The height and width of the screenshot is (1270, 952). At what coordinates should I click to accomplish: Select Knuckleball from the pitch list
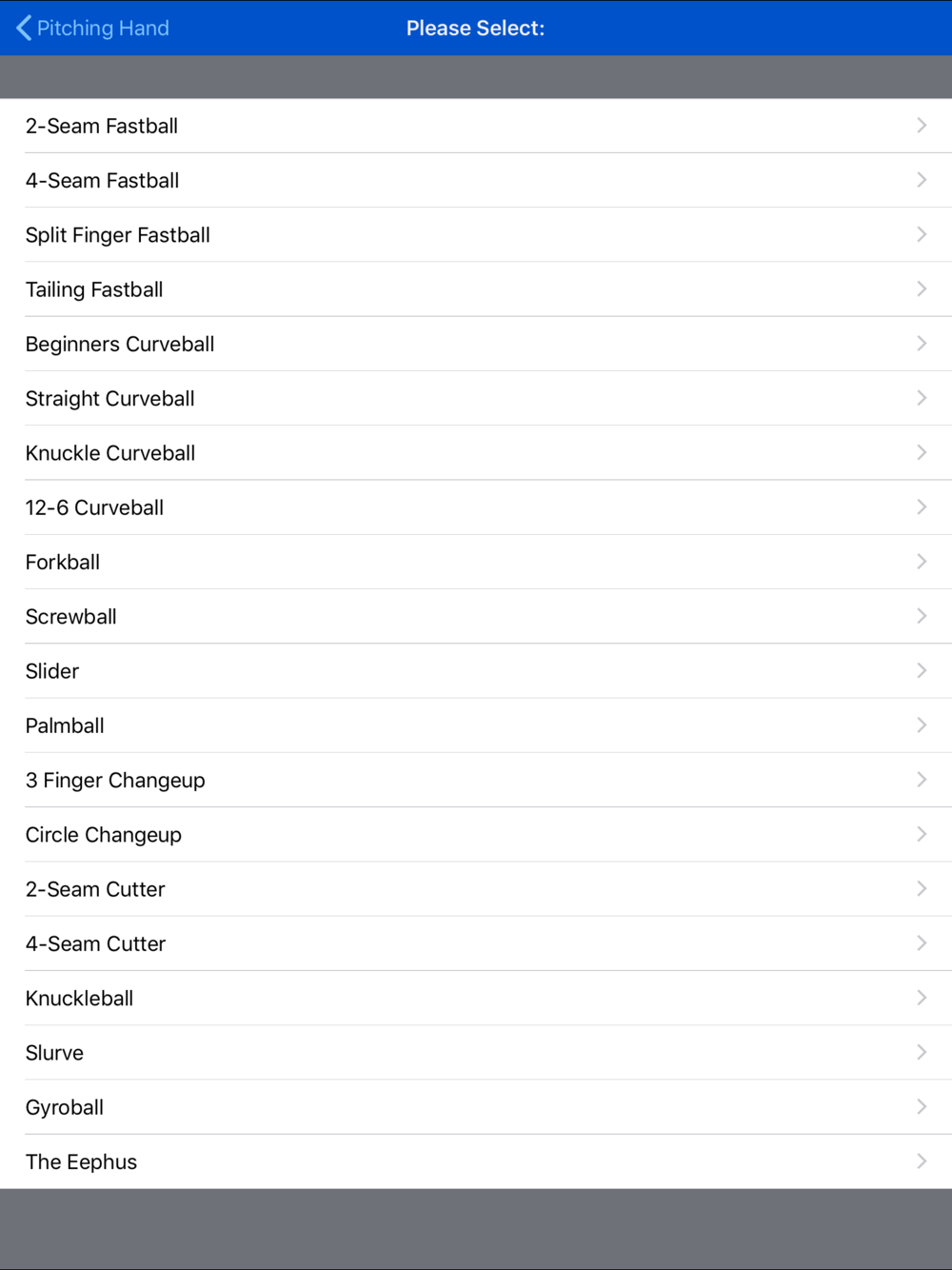coord(476,998)
